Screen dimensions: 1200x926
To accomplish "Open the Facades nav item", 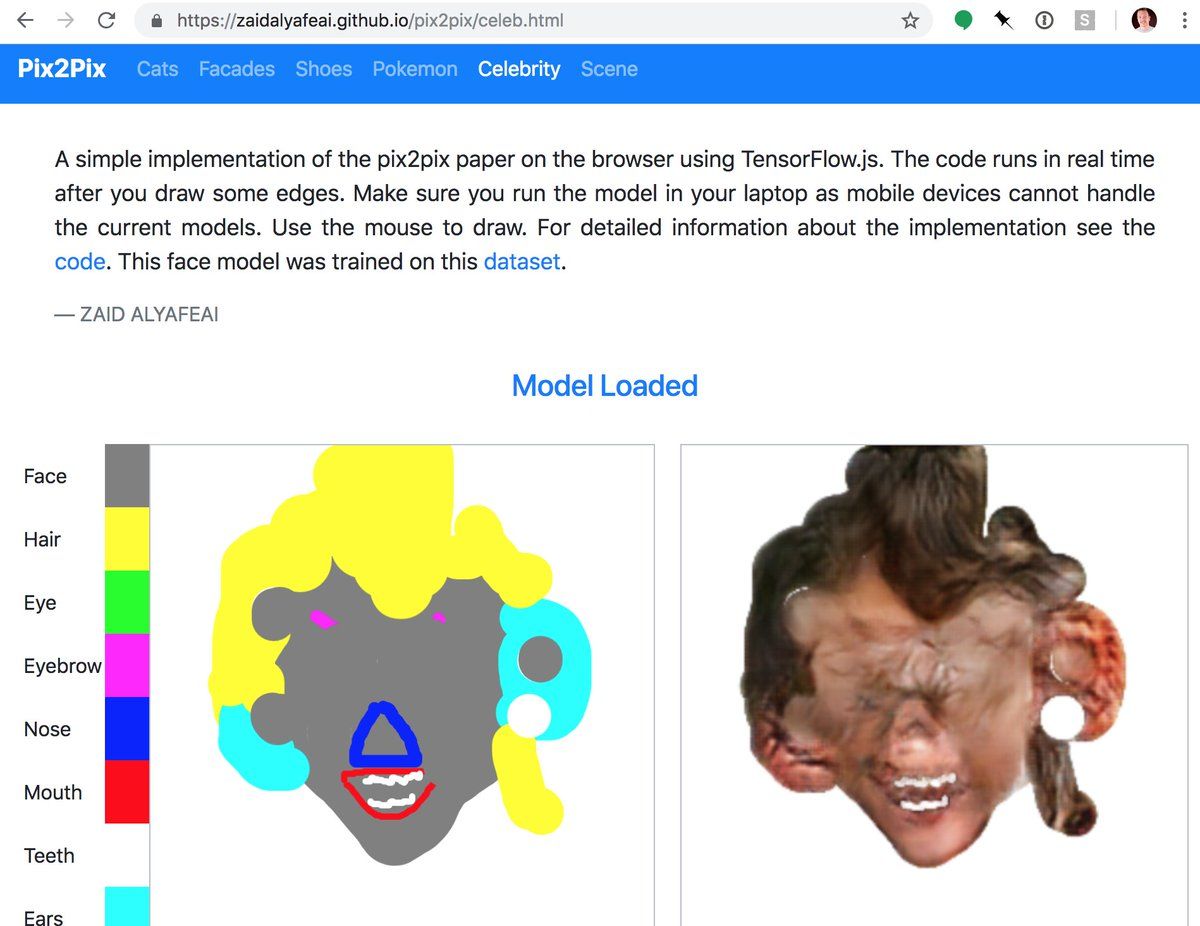I will pos(237,69).
